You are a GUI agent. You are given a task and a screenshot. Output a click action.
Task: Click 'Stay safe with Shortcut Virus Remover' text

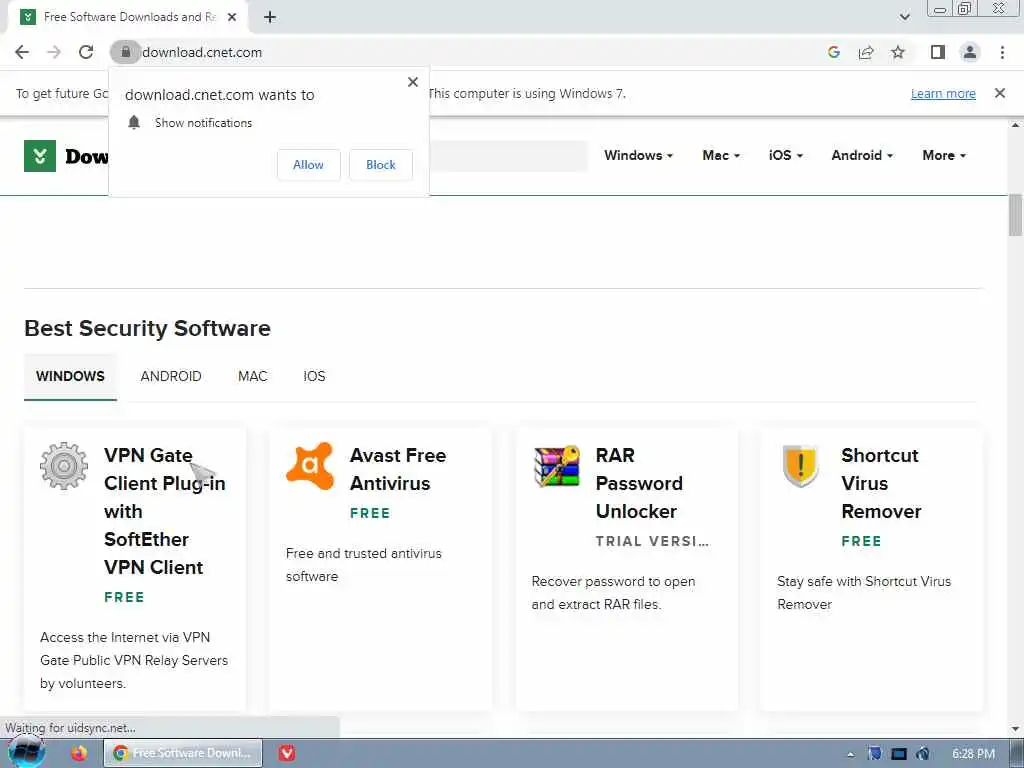tap(864, 593)
